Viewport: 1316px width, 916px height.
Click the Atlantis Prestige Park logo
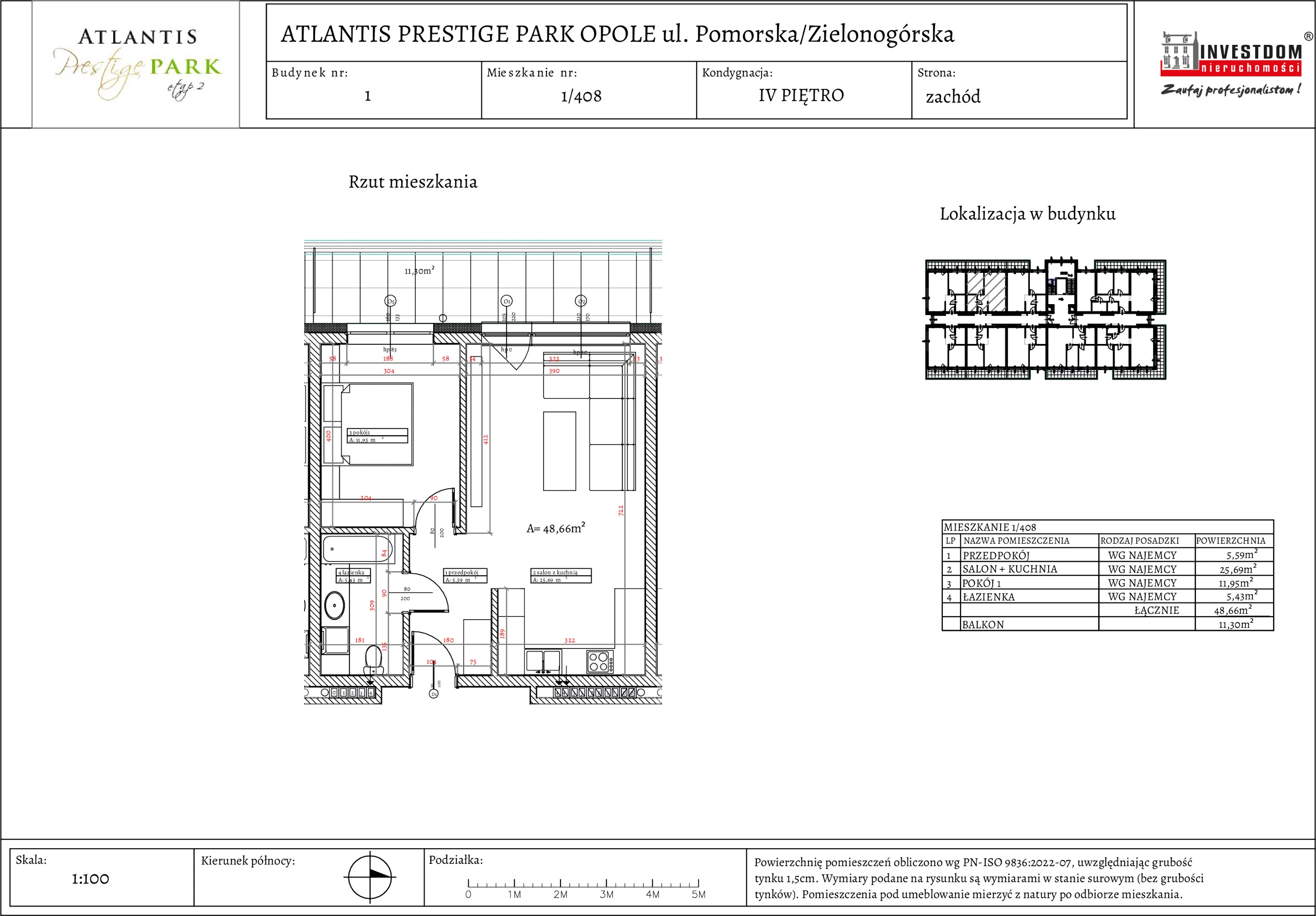[136, 64]
